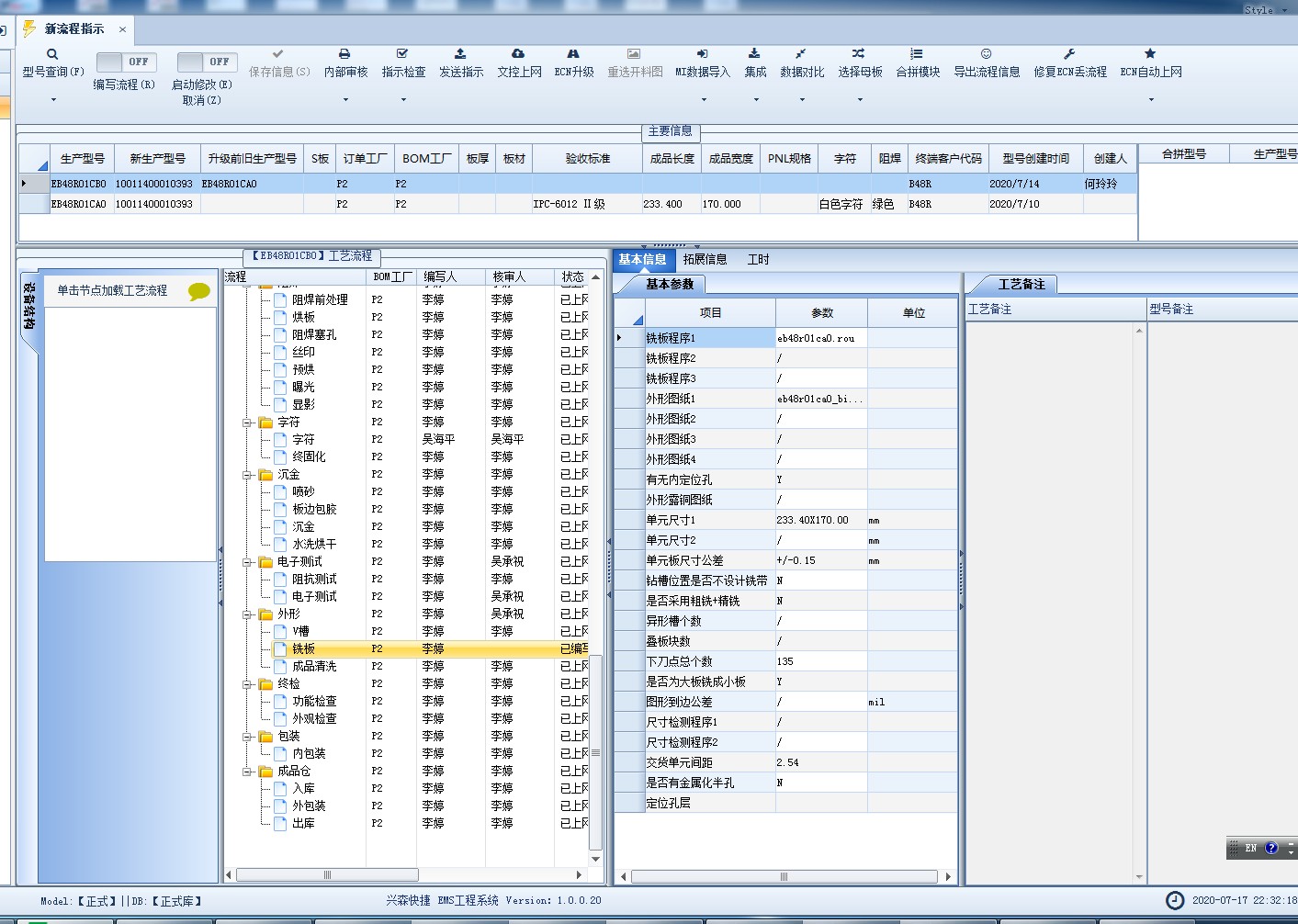1298x924 pixels.
Task: Click 保存信息(S) checkmark icon
Action: click(x=278, y=54)
